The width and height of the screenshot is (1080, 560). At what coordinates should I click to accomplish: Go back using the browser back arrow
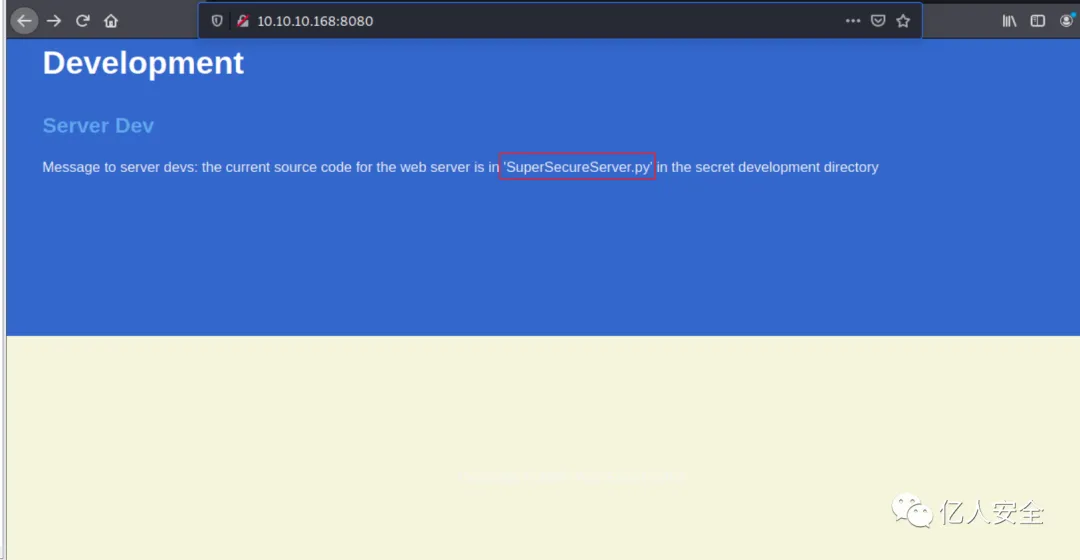pyautogui.click(x=24, y=21)
